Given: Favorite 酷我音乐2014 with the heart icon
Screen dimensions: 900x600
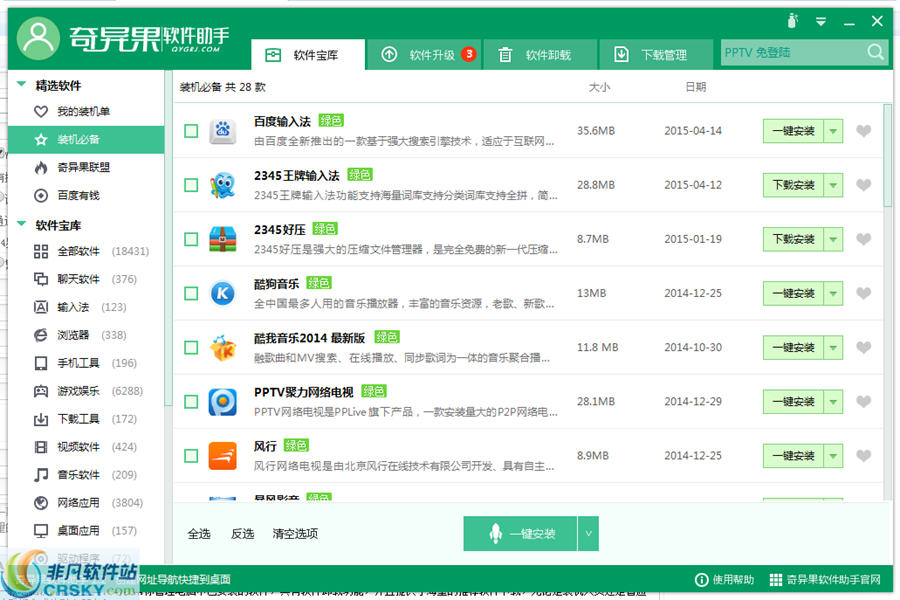Looking at the screenshot, I should pyautogui.click(x=863, y=347).
